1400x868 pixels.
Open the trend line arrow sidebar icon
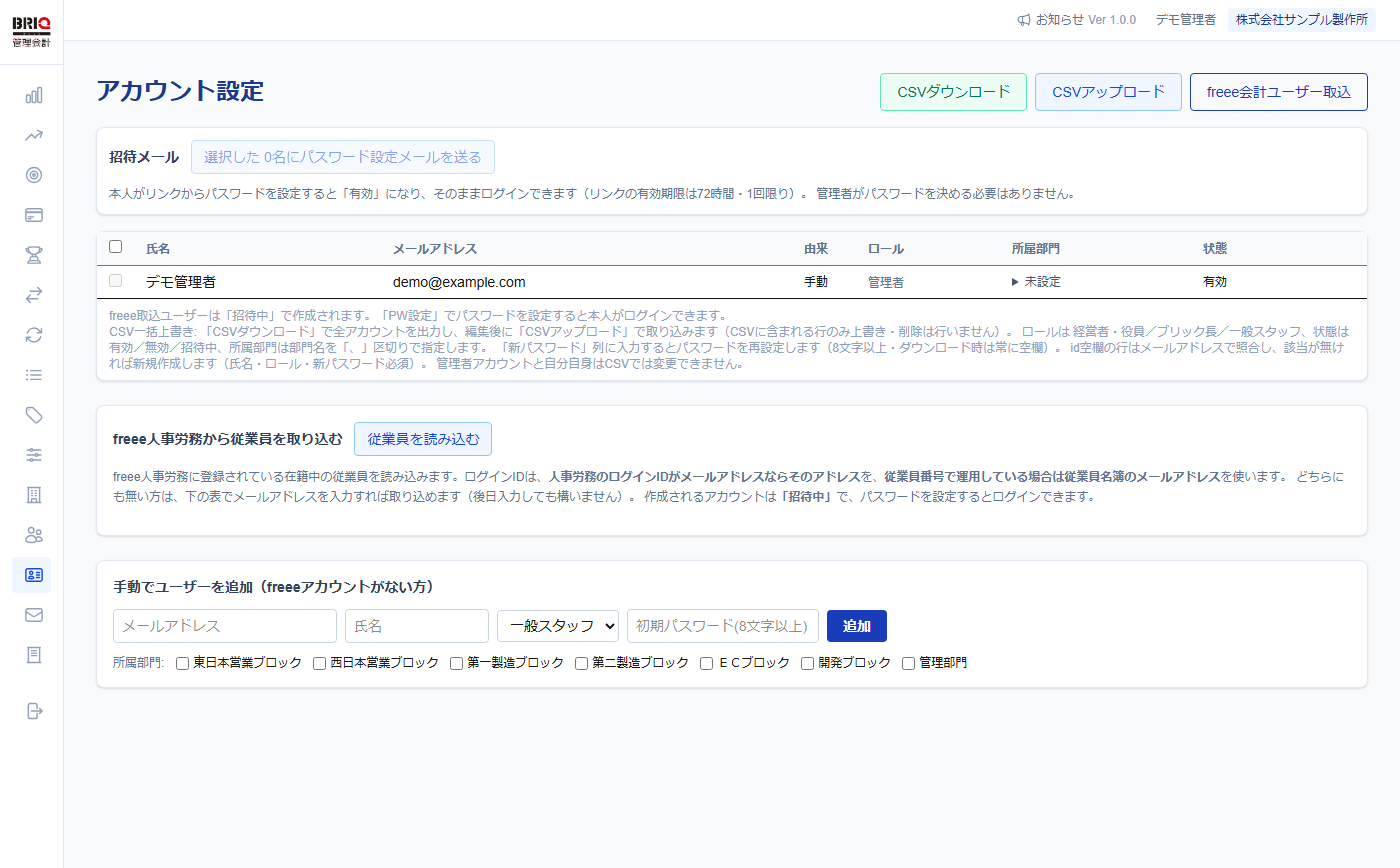[34, 135]
